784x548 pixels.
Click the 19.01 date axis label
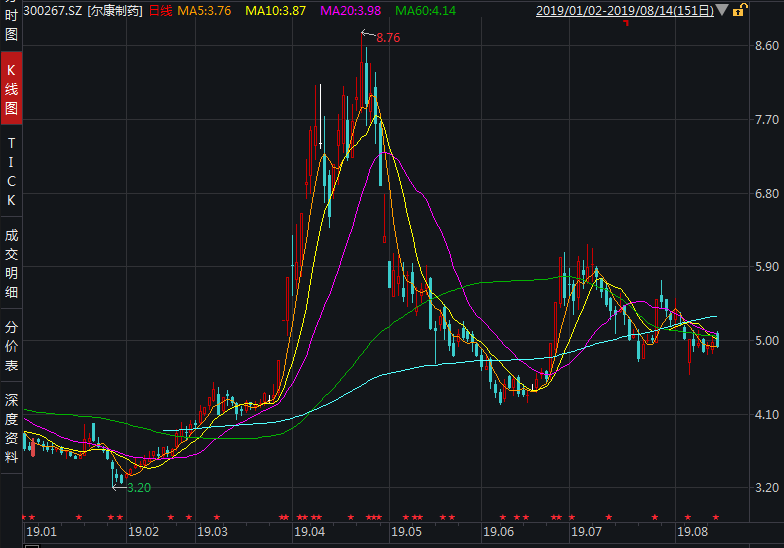tap(42, 532)
